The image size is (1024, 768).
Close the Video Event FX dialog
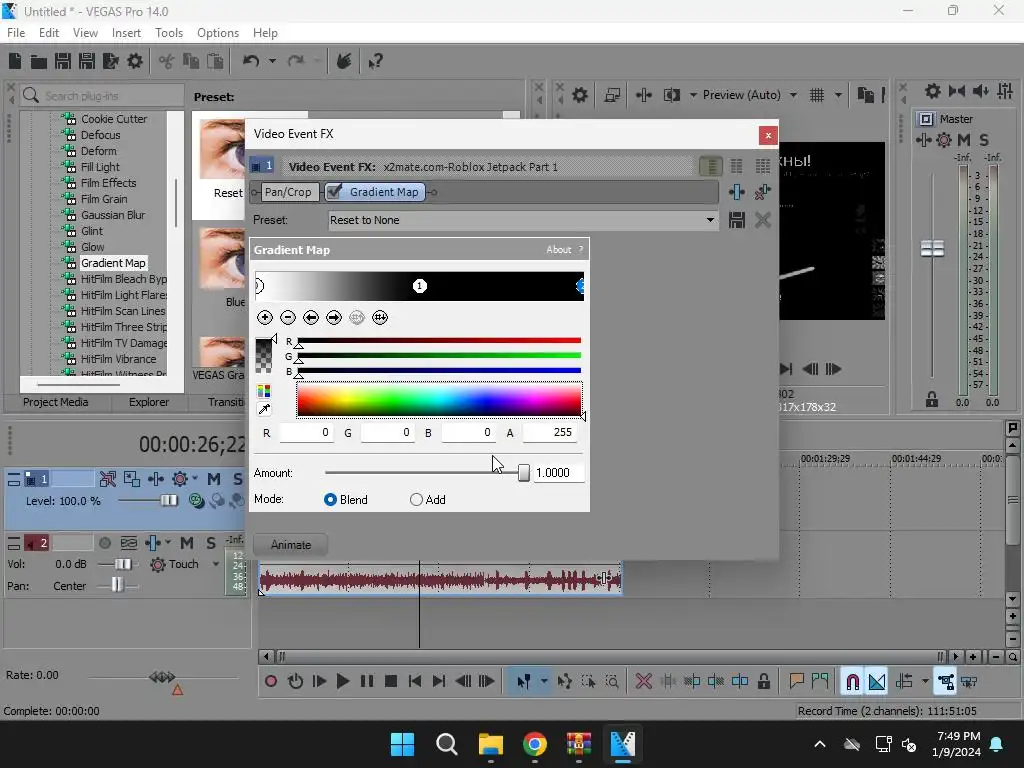click(768, 135)
